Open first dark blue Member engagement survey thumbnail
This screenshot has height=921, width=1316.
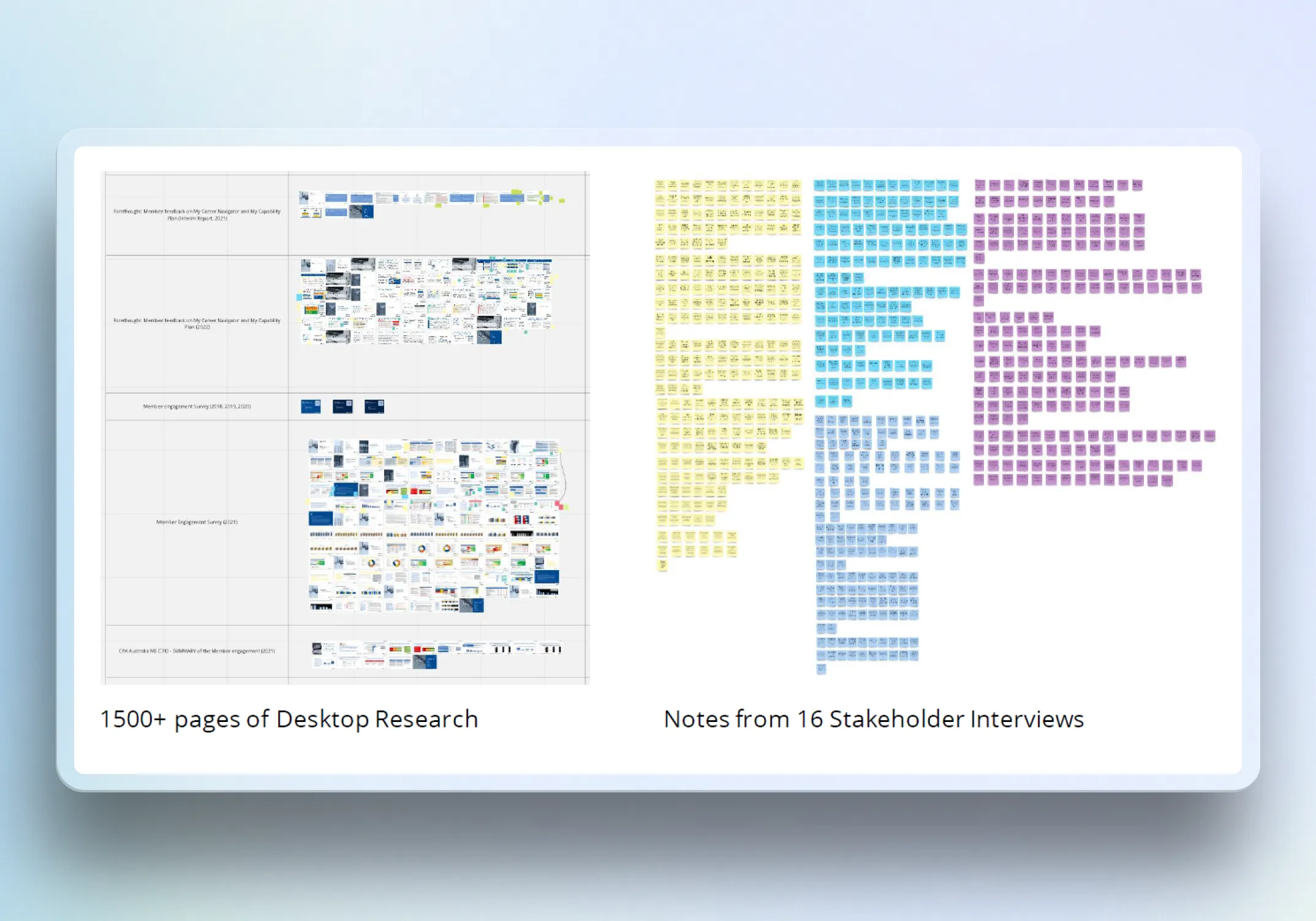click(x=311, y=406)
